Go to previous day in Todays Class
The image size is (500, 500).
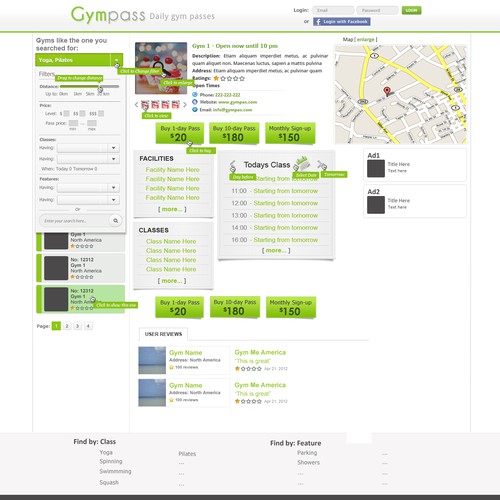click(x=233, y=165)
